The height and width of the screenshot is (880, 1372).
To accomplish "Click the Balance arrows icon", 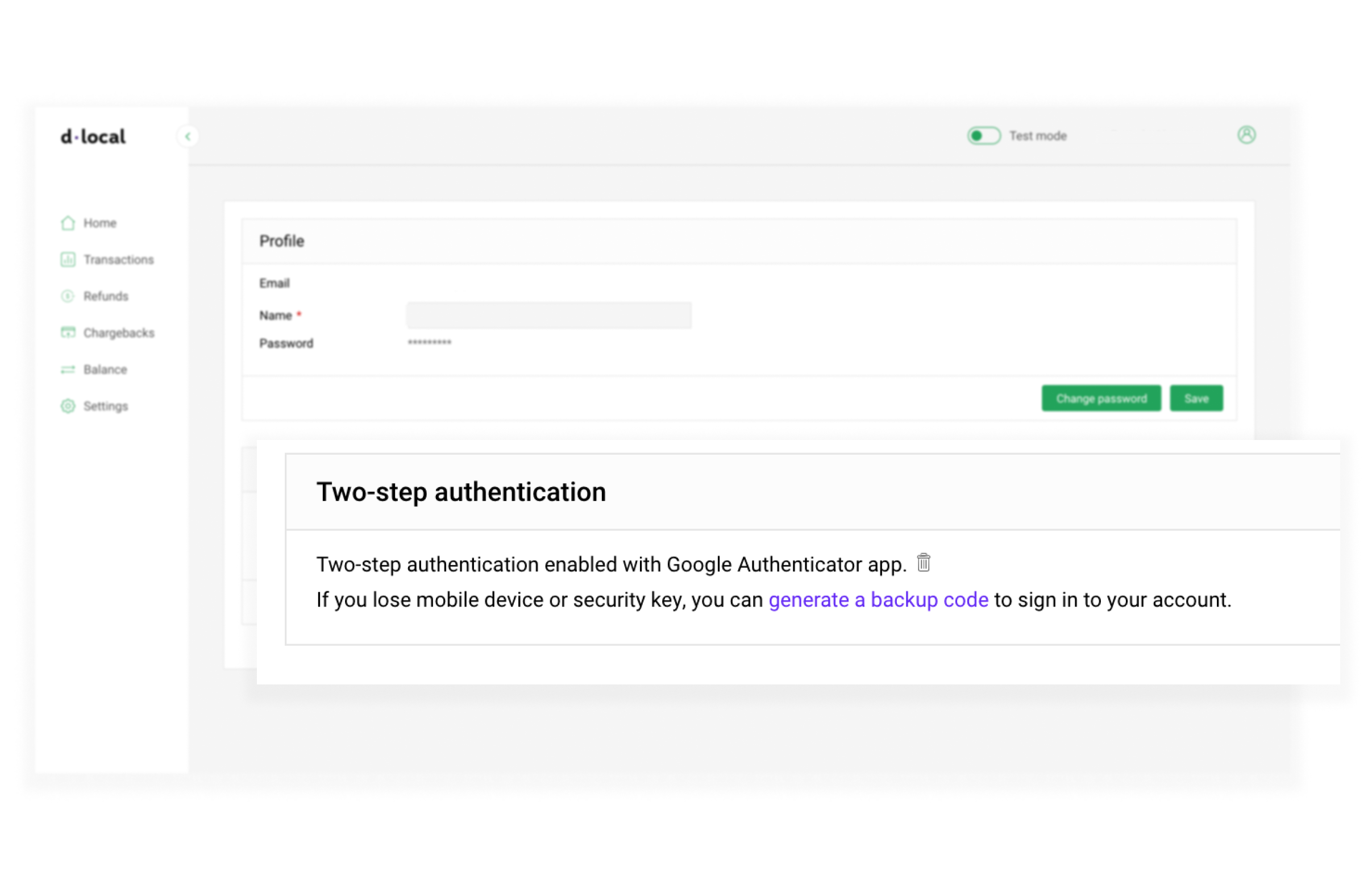I will tap(68, 370).
